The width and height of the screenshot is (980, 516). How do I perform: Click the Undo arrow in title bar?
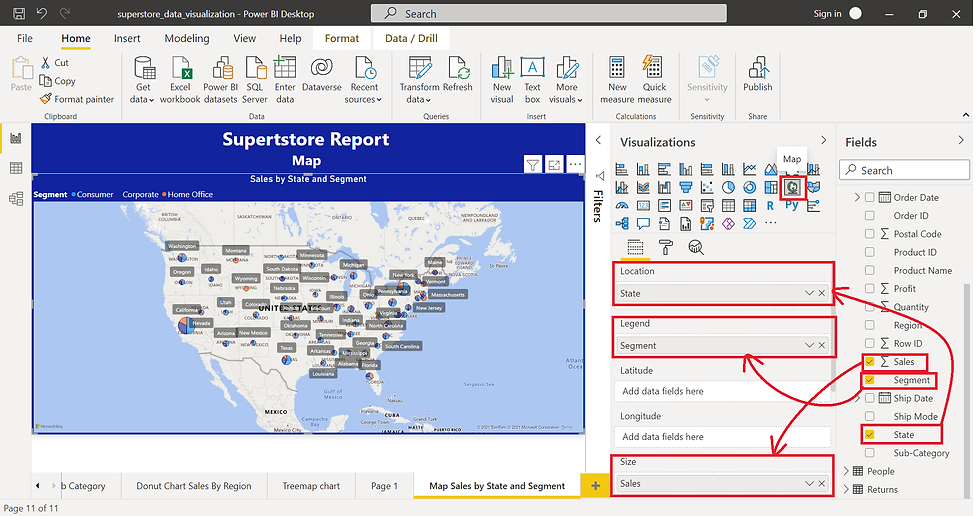tap(42, 13)
